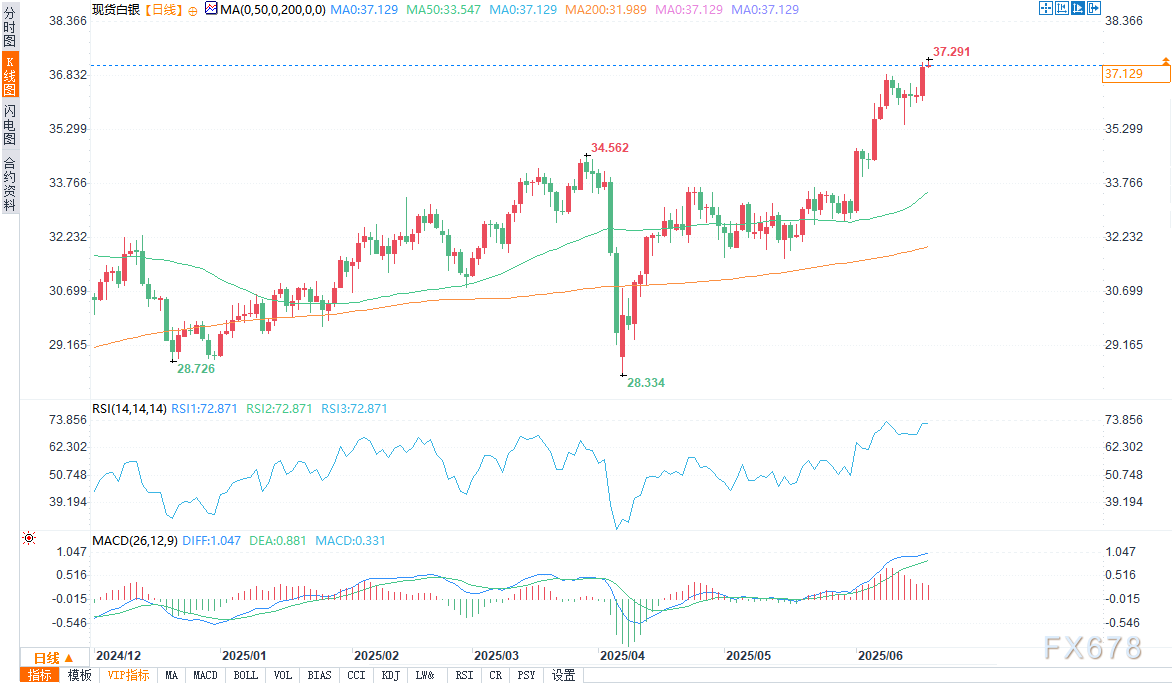
Task: Click the 2025/04 date on the time axis
Action: pyautogui.click(x=623, y=656)
